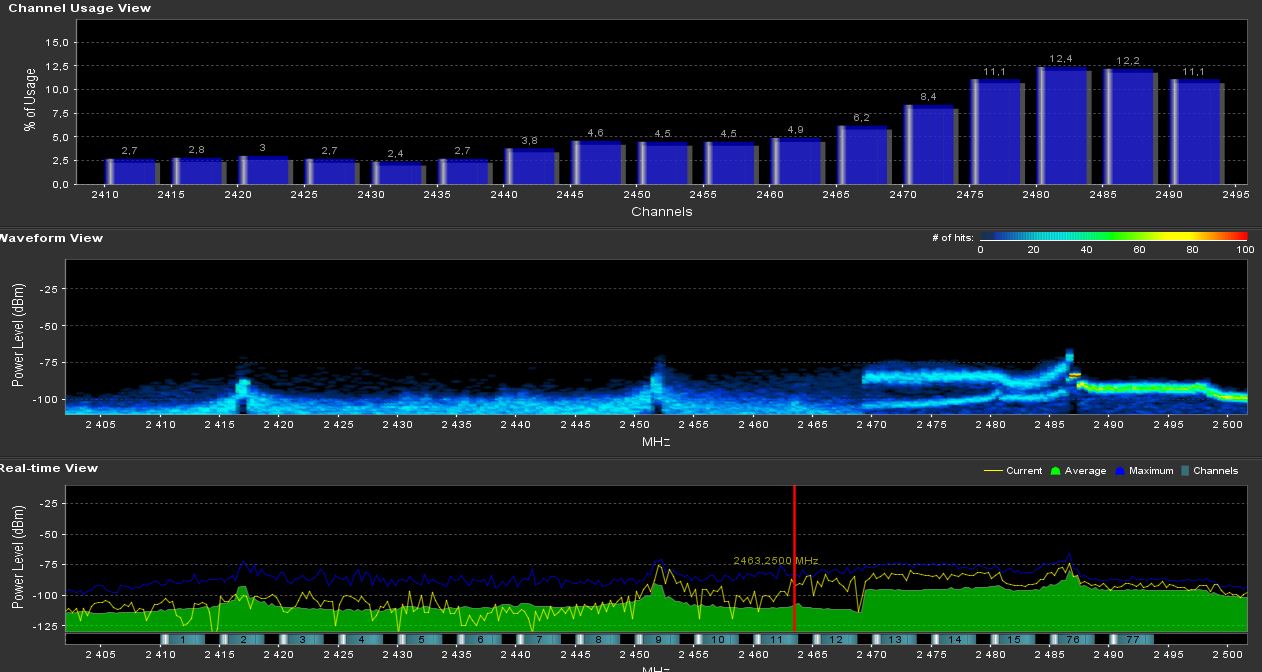Click the blue Maximum legend marker

point(1120,471)
